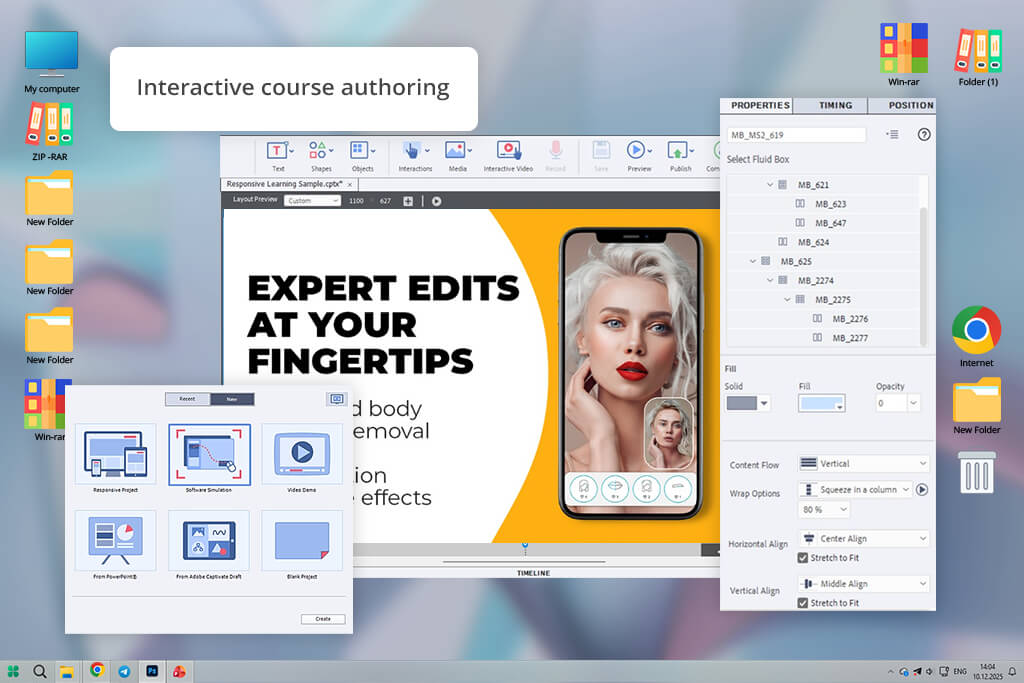Select the Responsive Learning Sample.cptx document tab
Screen dimensions: 1024x683
(289, 184)
